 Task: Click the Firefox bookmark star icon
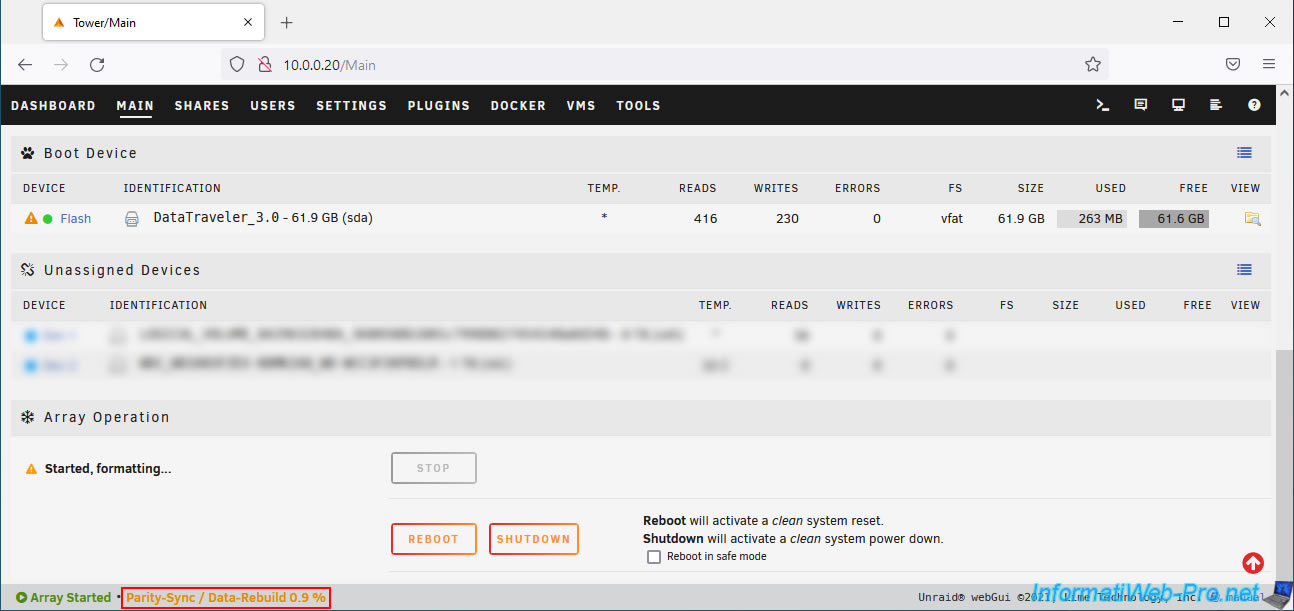1093,65
